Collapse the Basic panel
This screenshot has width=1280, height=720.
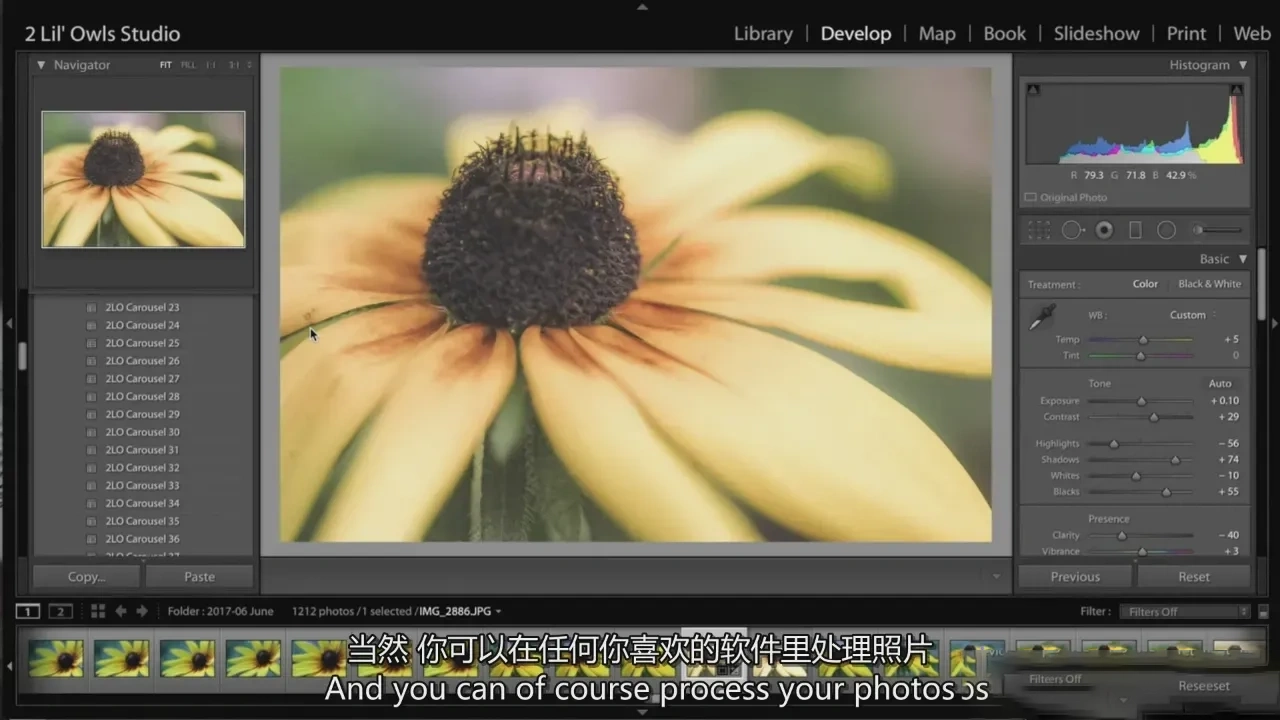(x=1243, y=259)
